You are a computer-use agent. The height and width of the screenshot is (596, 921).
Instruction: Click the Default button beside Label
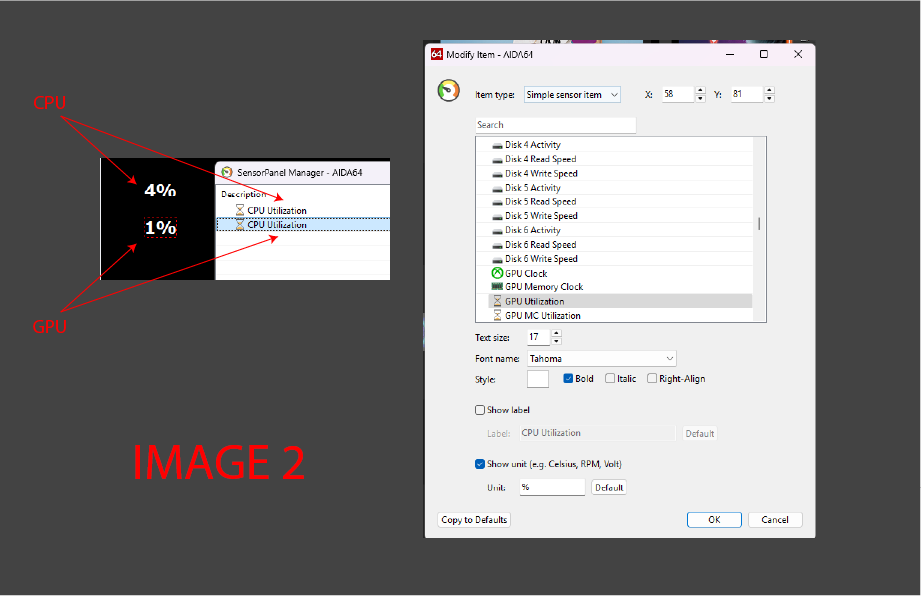click(700, 433)
